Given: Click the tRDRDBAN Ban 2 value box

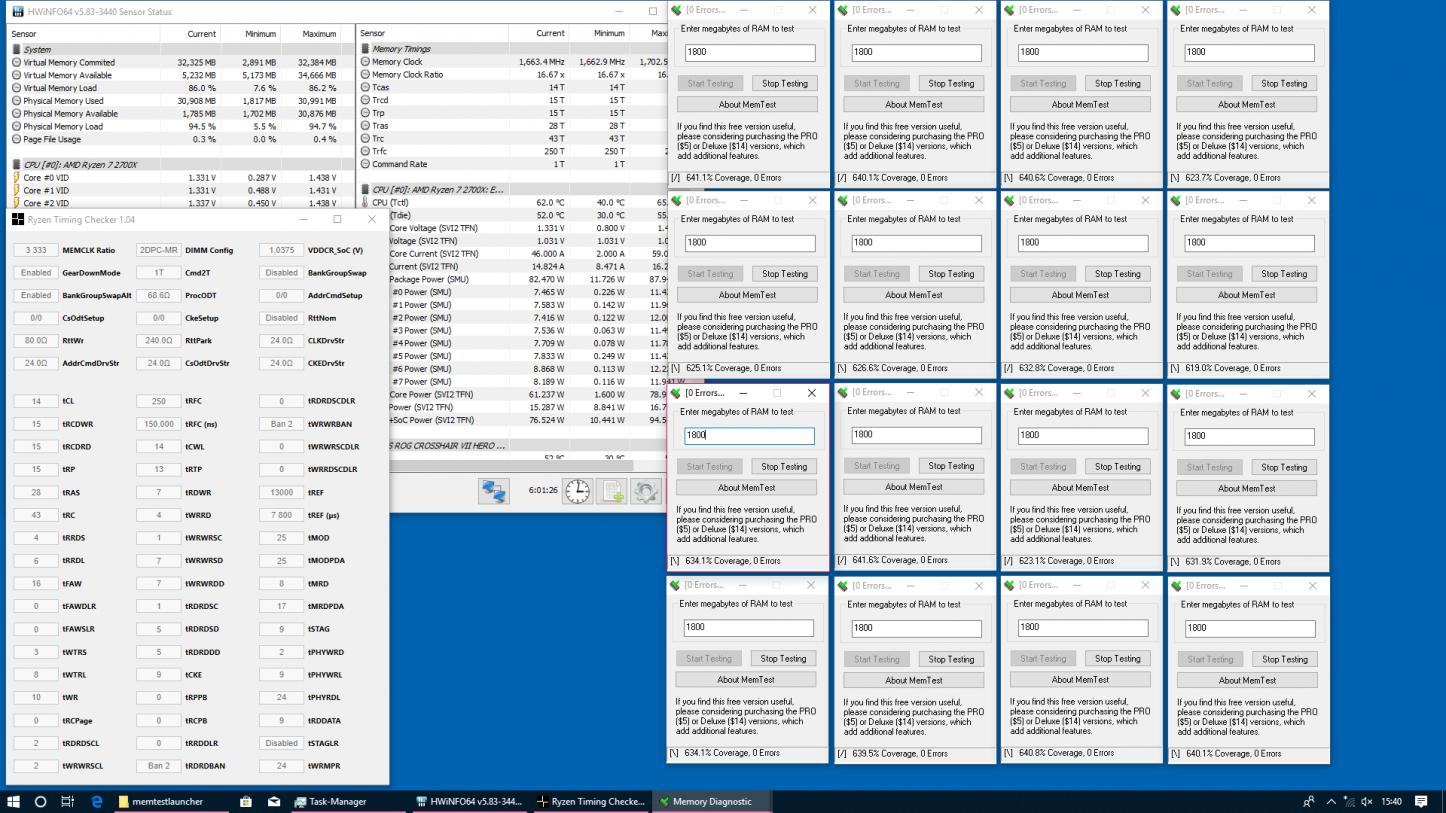Looking at the screenshot, I should coord(158,766).
